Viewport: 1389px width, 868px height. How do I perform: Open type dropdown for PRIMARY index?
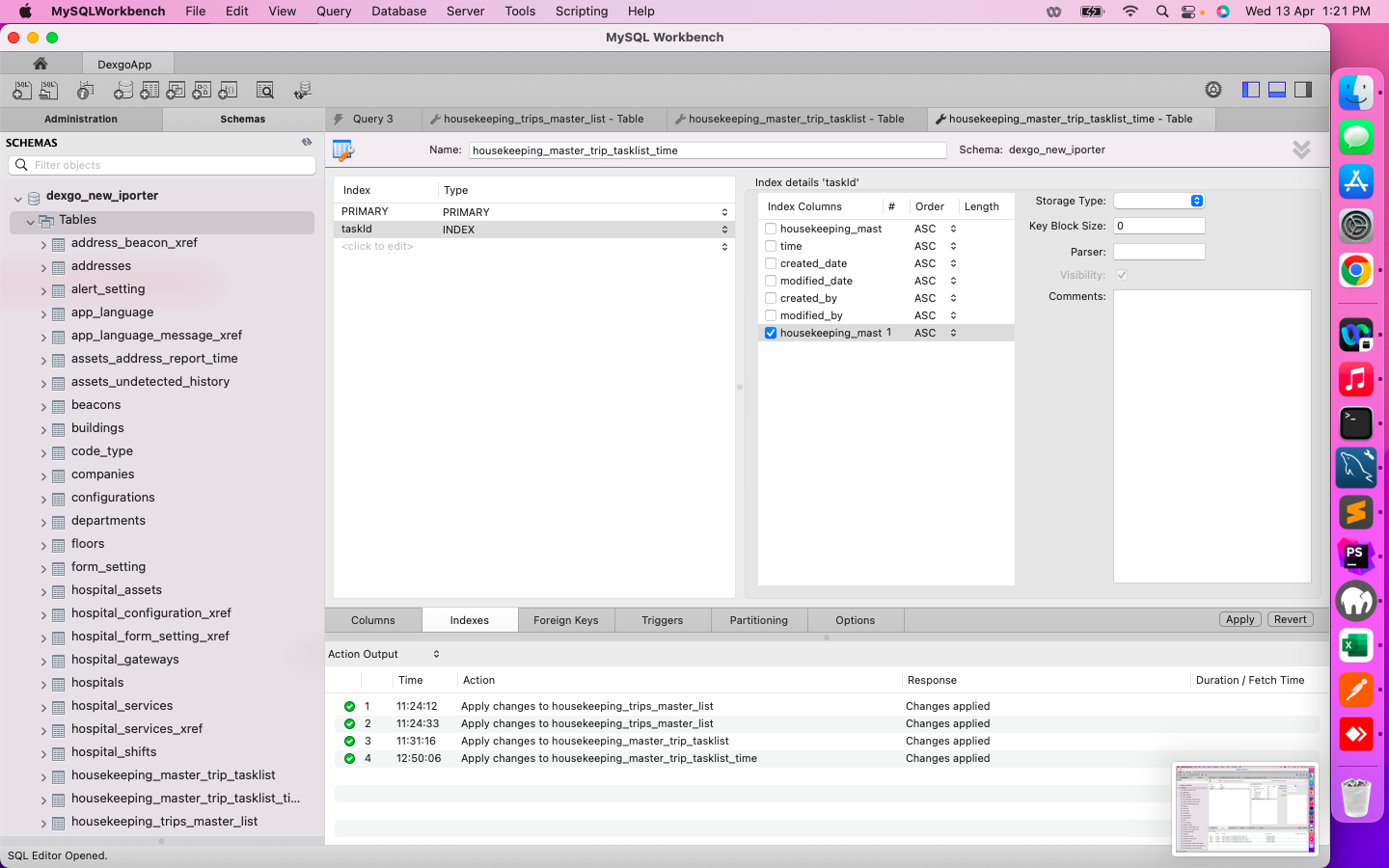tap(724, 212)
